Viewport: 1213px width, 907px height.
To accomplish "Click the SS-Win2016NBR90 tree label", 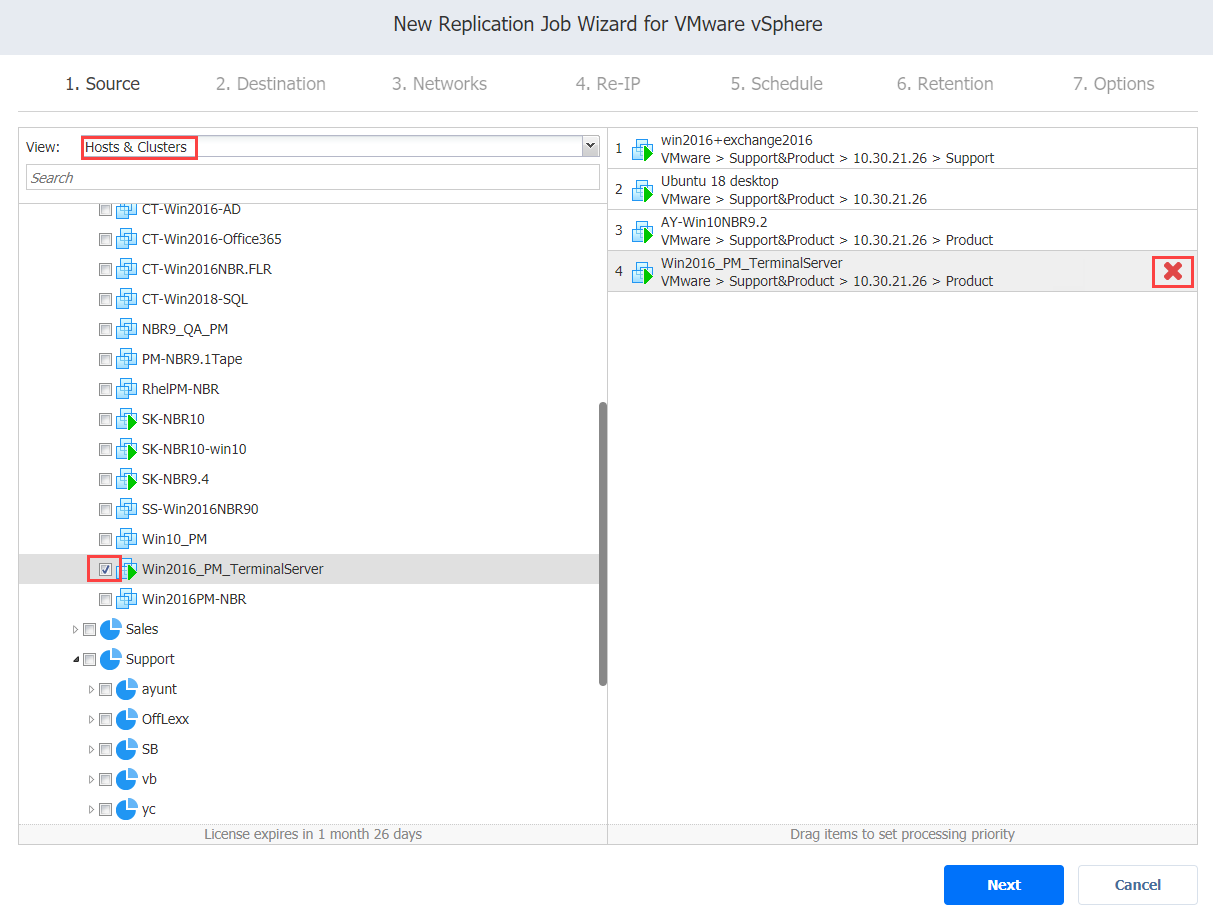I will click(200, 510).
